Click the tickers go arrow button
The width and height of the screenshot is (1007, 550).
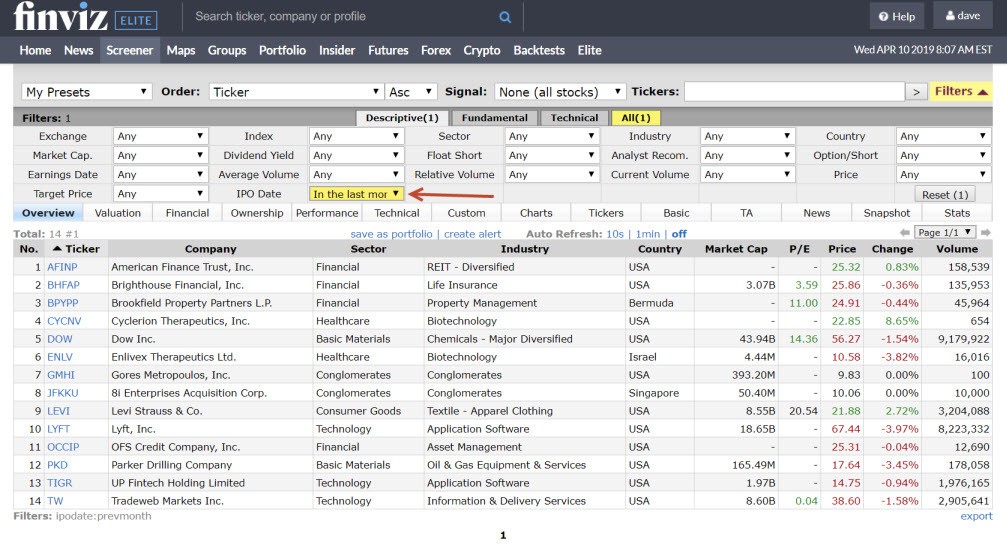click(916, 92)
